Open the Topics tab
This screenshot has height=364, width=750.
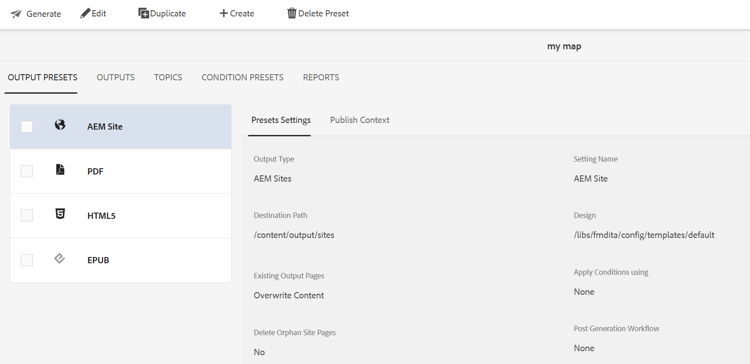click(168, 77)
